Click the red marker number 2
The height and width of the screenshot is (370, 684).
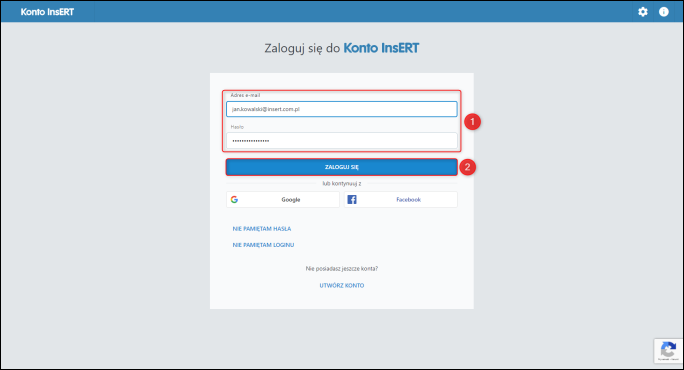(x=467, y=167)
